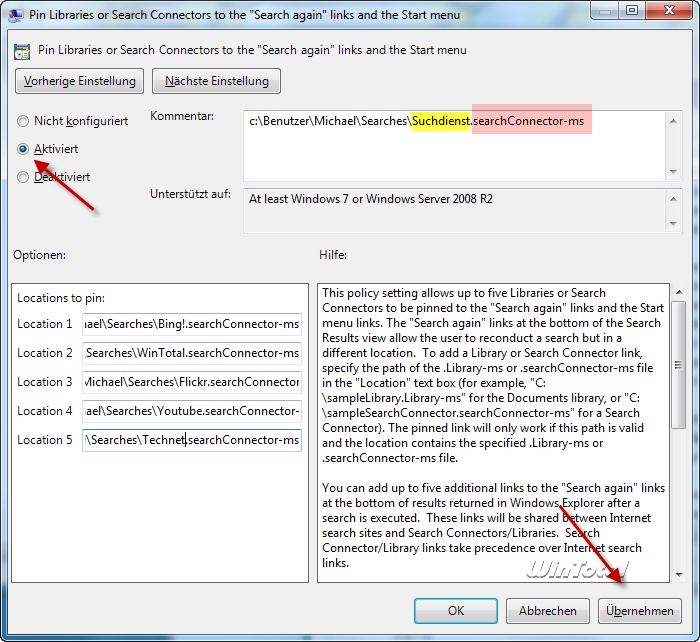This screenshot has width=700, height=642.
Task: Click Unterstützt auf scroll up arrow
Action: (673, 199)
